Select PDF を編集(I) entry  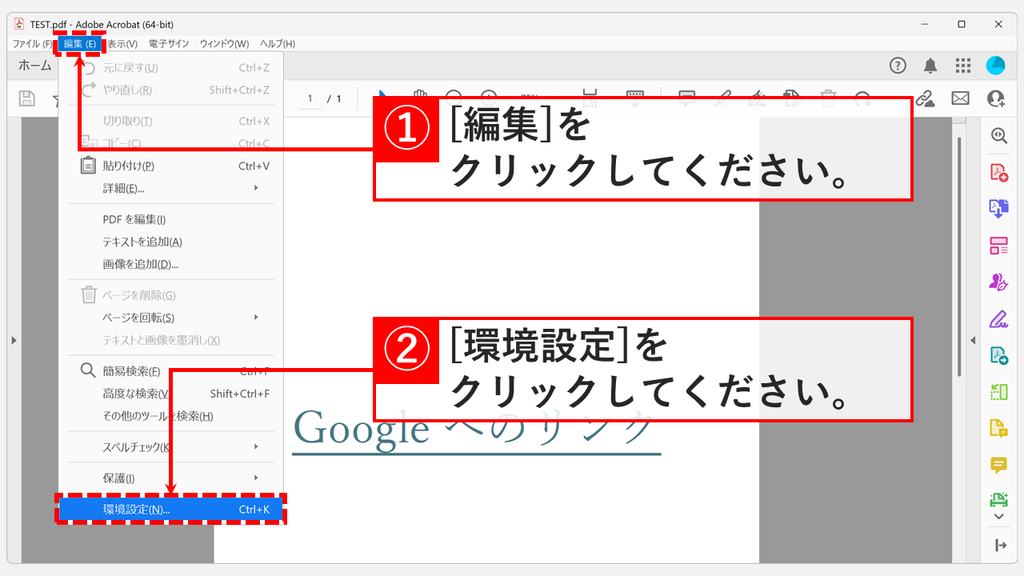[171, 219]
